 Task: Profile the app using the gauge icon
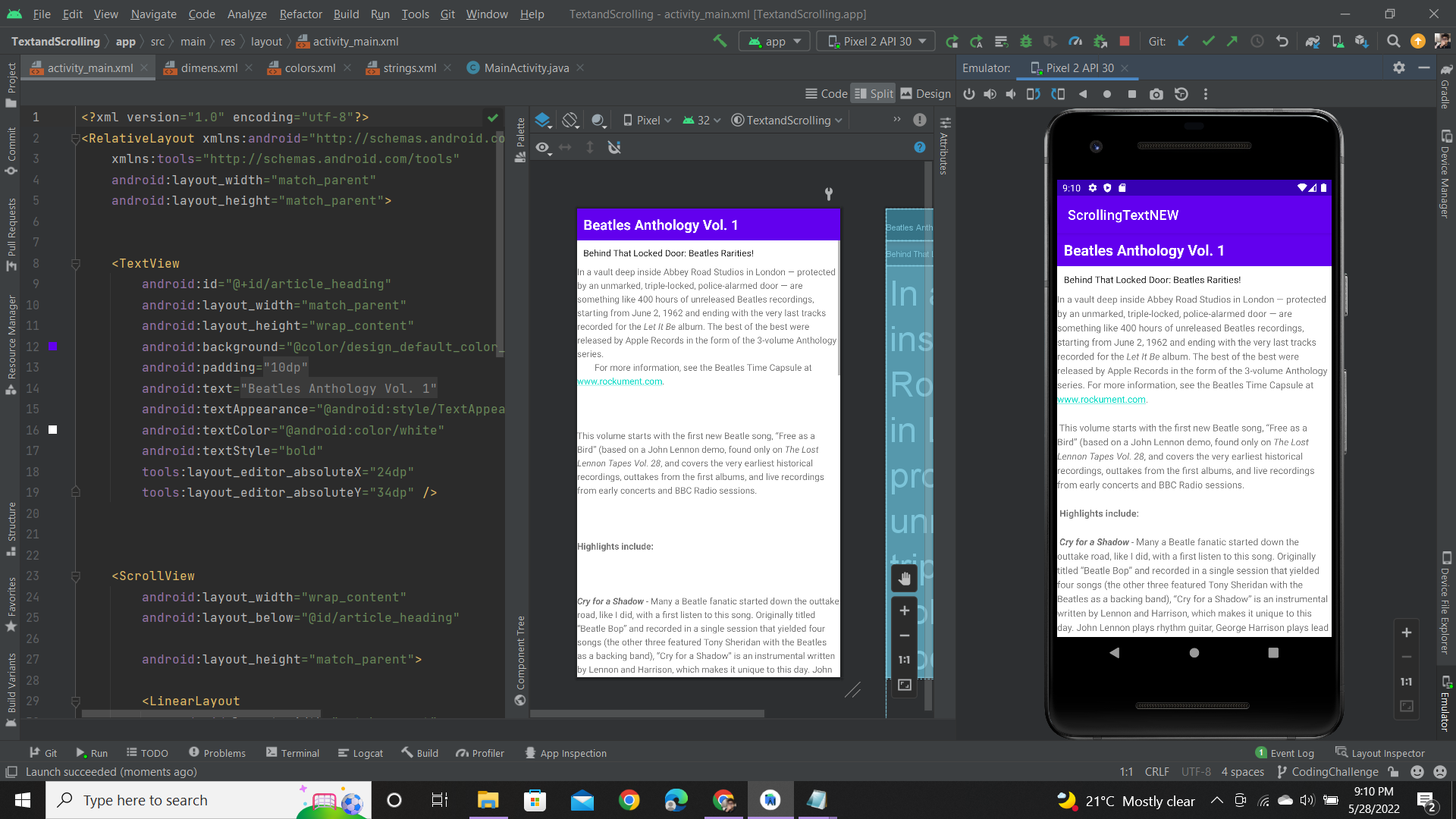coord(1075,41)
